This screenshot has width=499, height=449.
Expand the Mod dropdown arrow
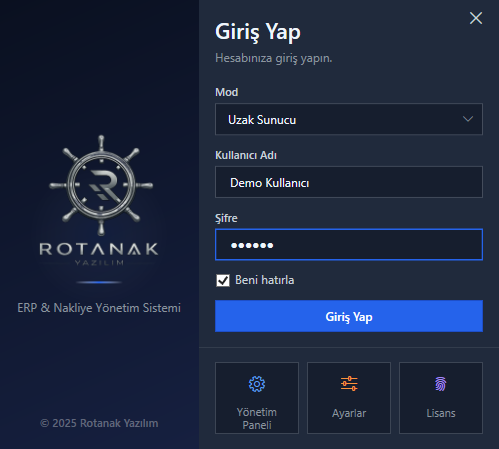tap(468, 119)
